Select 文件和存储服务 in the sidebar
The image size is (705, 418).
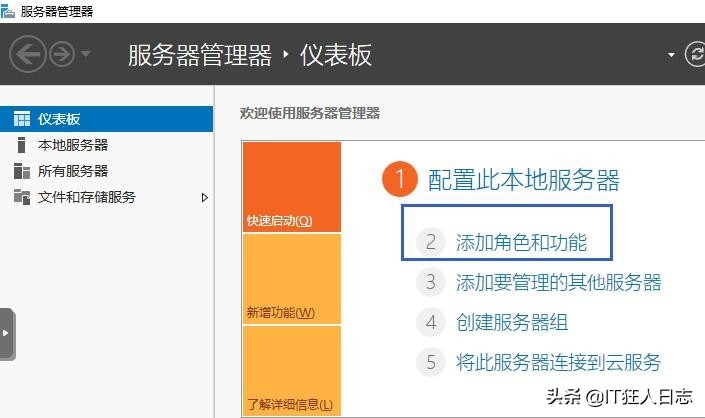(107, 197)
